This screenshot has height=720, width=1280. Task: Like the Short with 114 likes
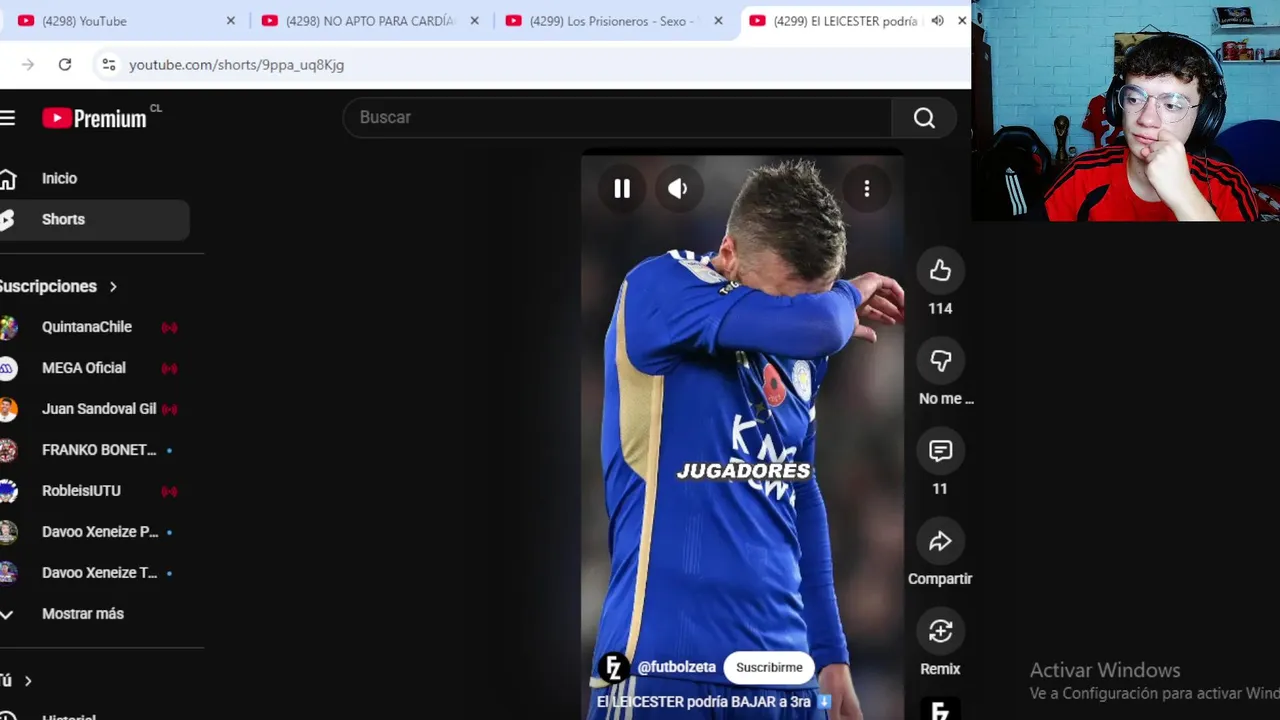pyautogui.click(x=940, y=271)
